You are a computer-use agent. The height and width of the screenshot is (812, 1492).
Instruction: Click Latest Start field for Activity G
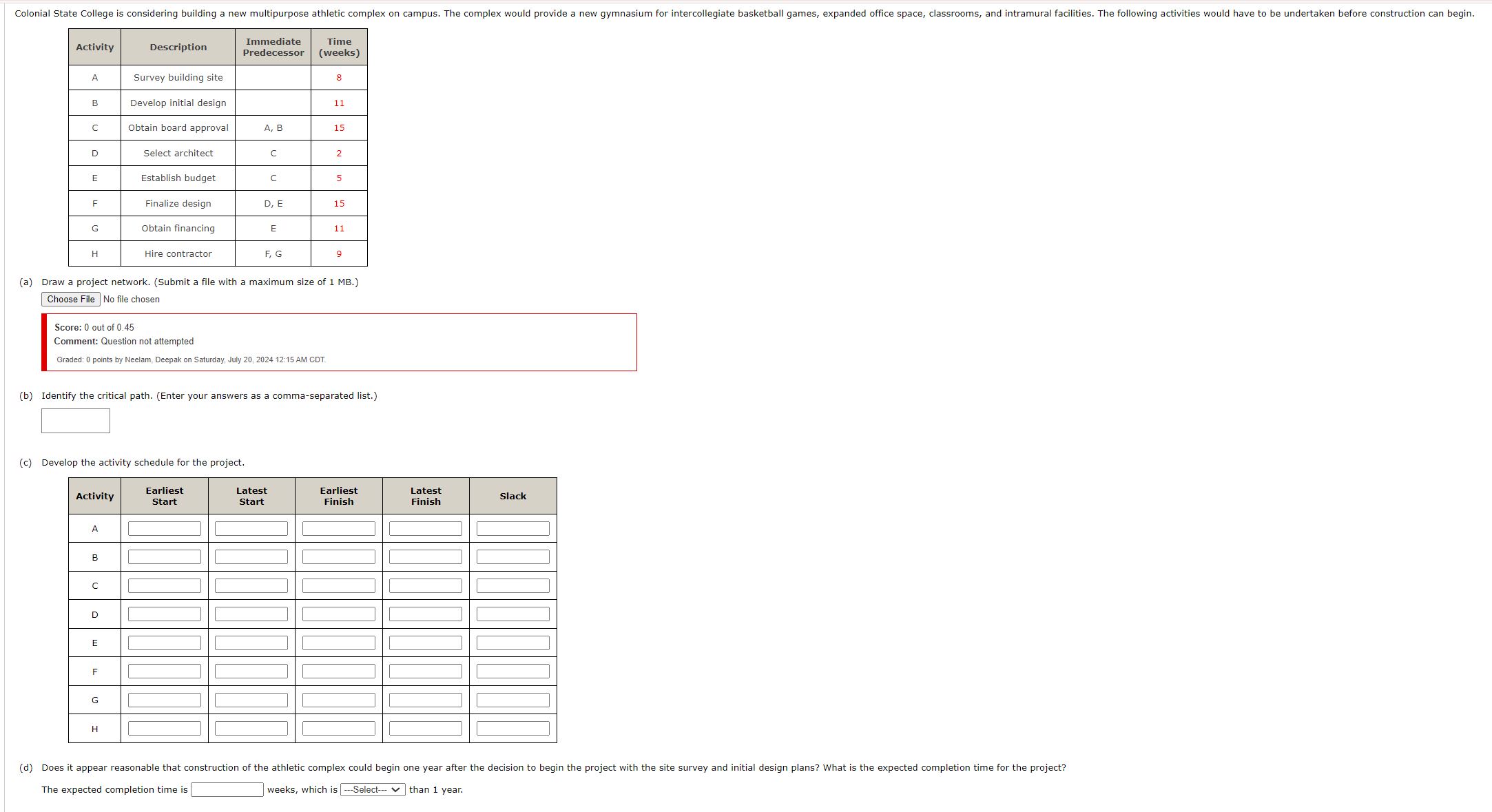coord(251,699)
